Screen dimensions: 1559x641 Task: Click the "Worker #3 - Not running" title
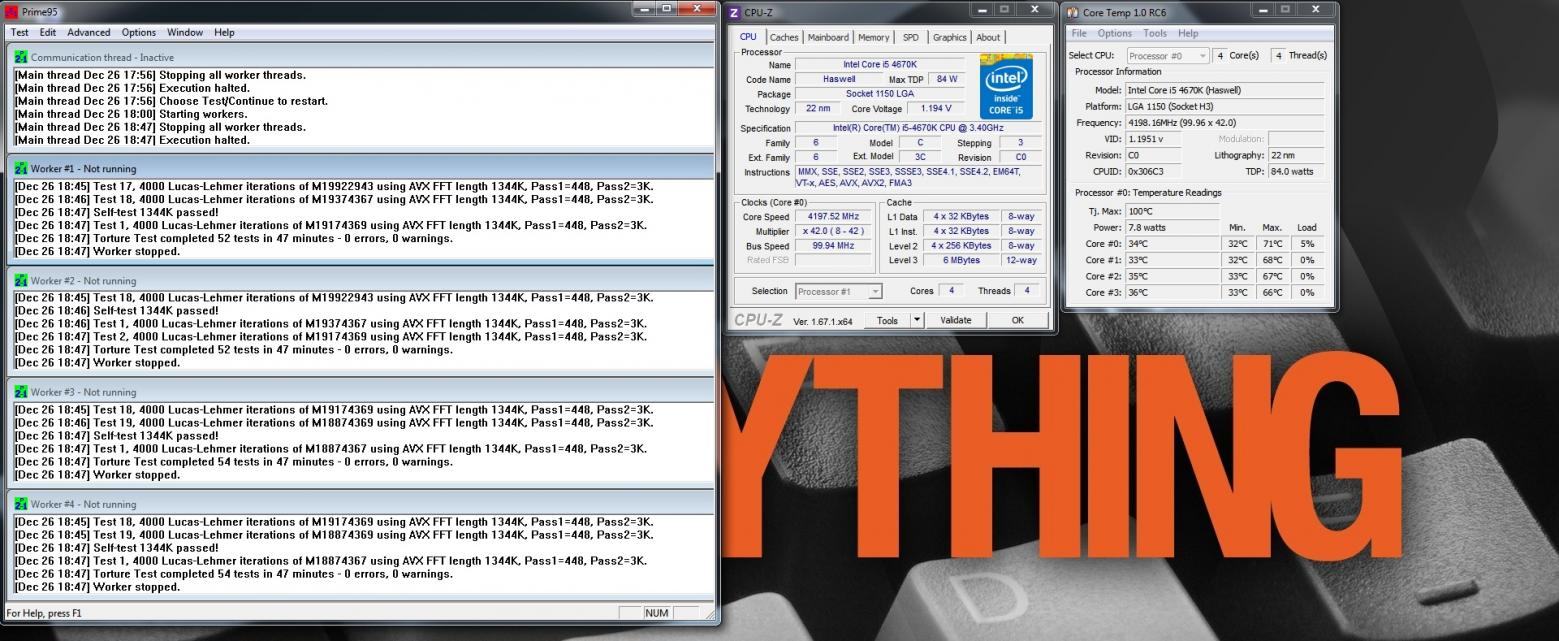[83, 392]
